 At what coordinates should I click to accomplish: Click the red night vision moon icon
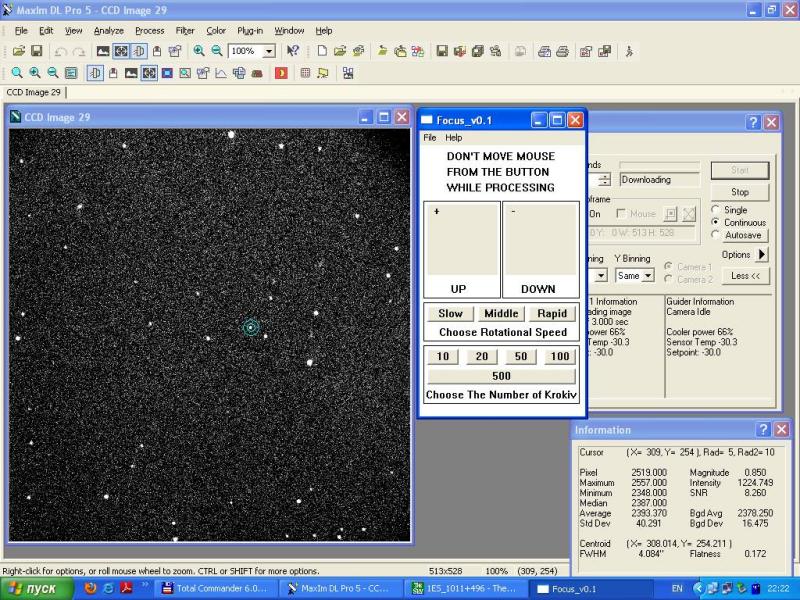281,73
